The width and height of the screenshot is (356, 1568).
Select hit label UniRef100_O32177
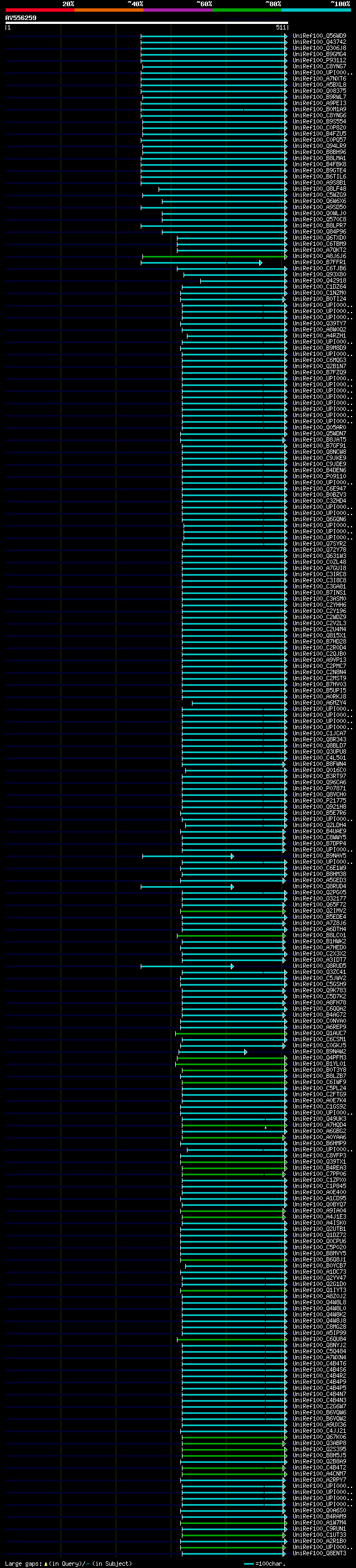(319, 898)
